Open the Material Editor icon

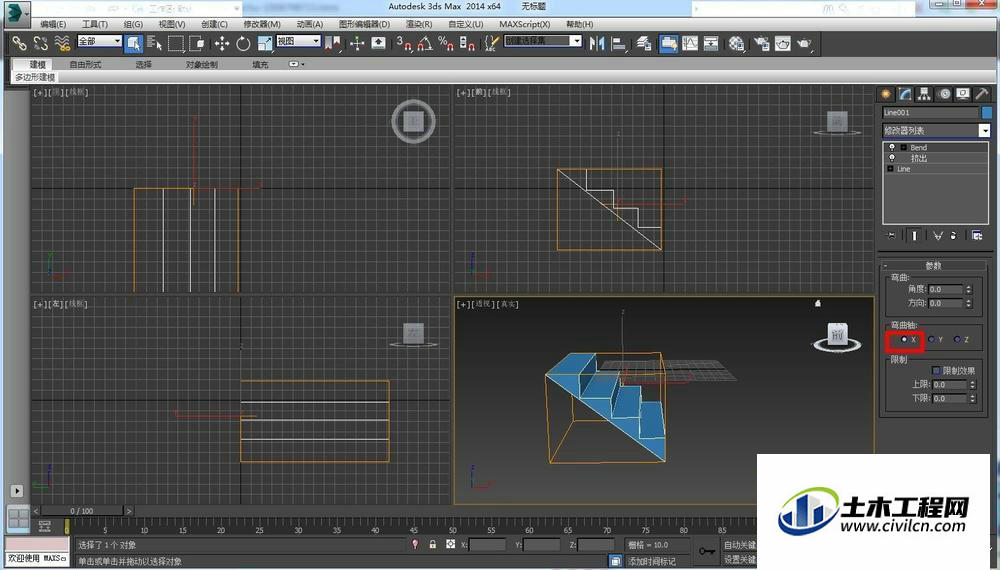(x=737, y=43)
